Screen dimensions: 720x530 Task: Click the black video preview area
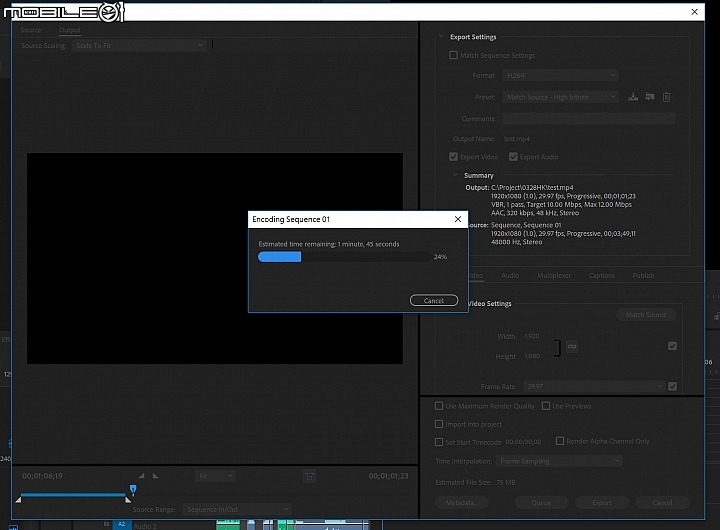point(214,258)
